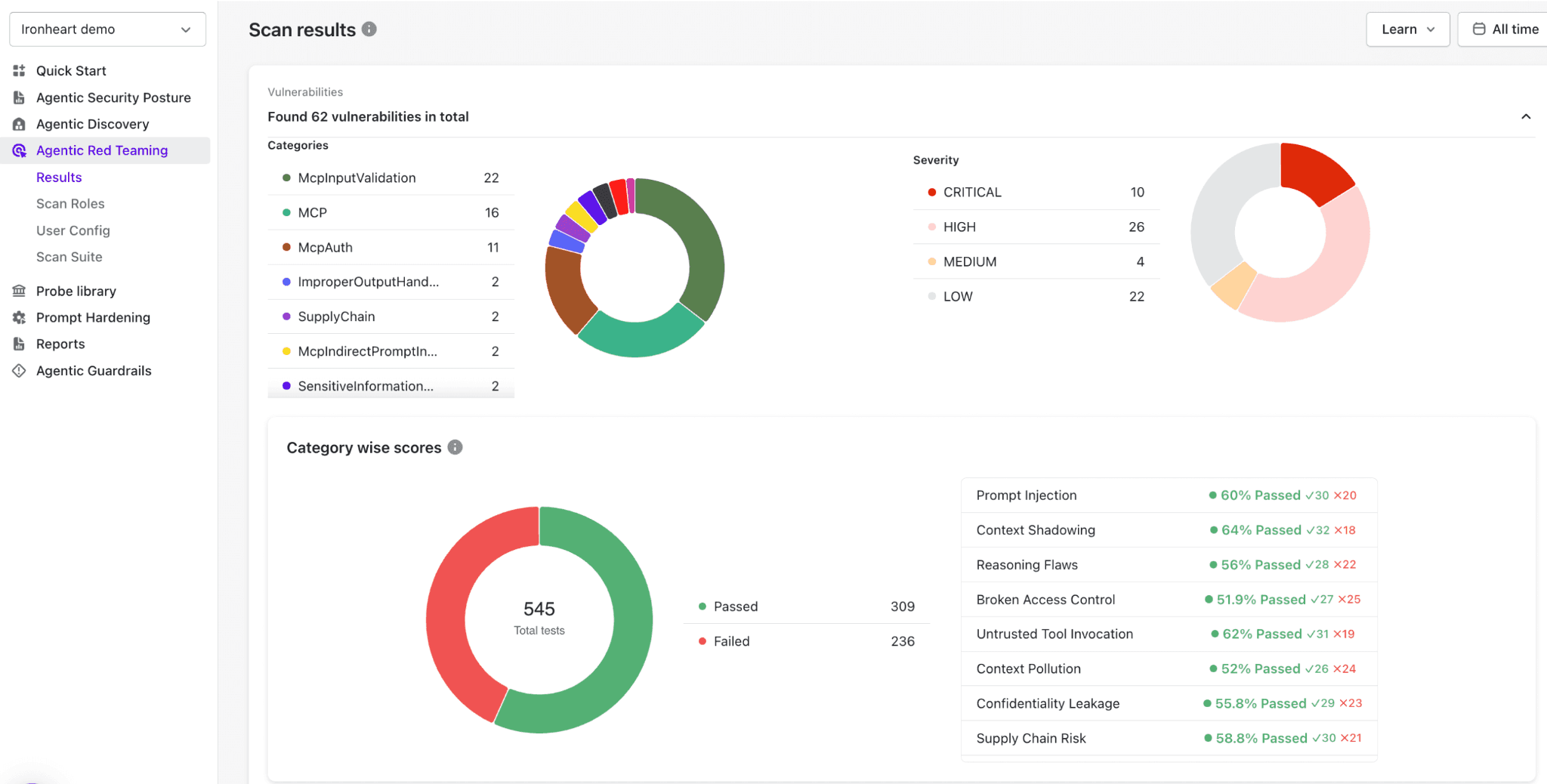Select the Agentic Security Posture icon
Image resolution: width=1547 pixels, height=784 pixels.
tap(20, 97)
